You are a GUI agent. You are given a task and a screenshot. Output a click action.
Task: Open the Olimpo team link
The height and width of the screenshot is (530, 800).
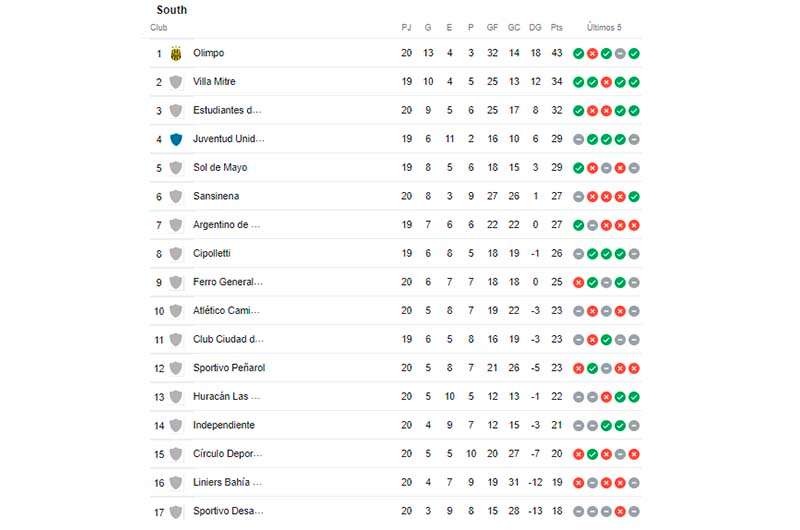click(208, 53)
